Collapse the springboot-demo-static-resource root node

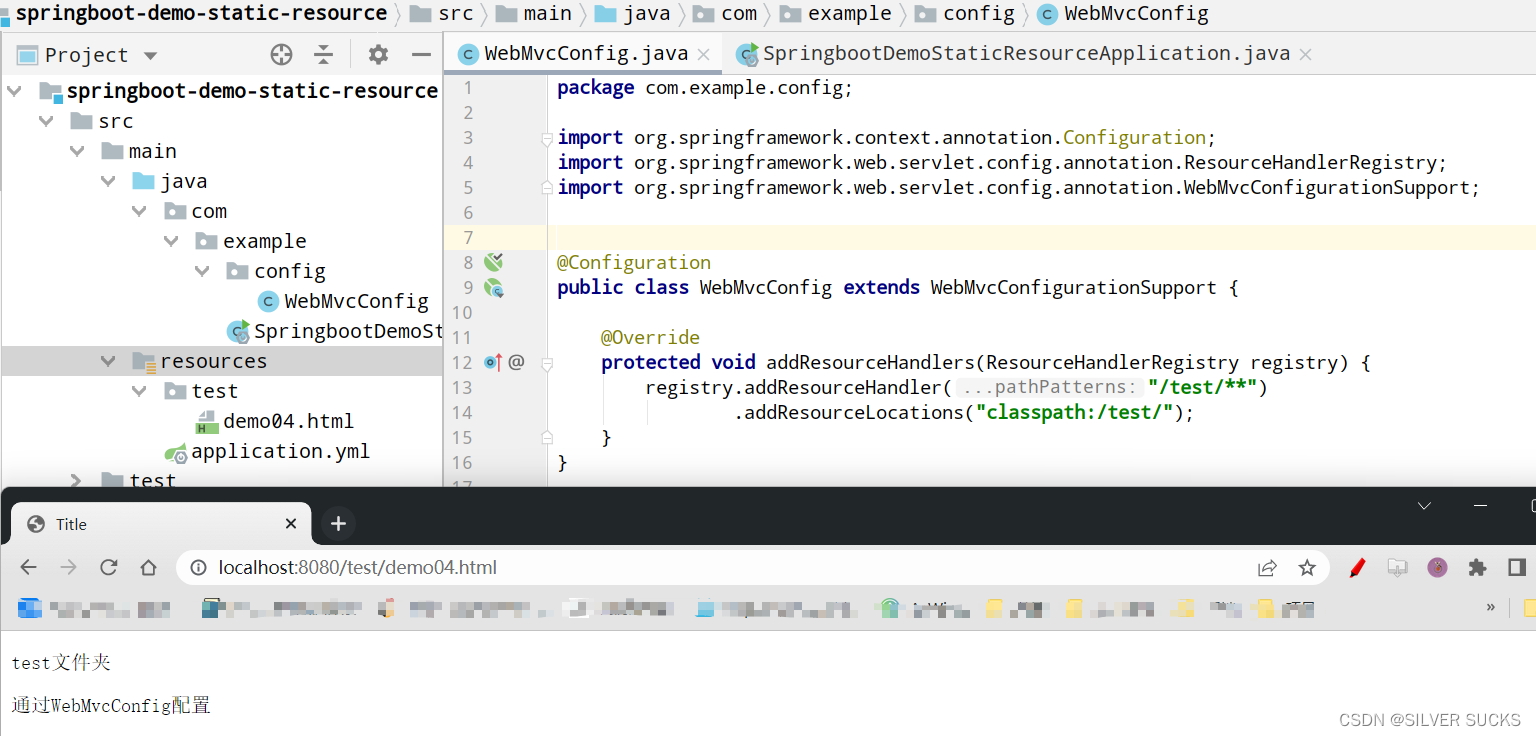pos(15,91)
